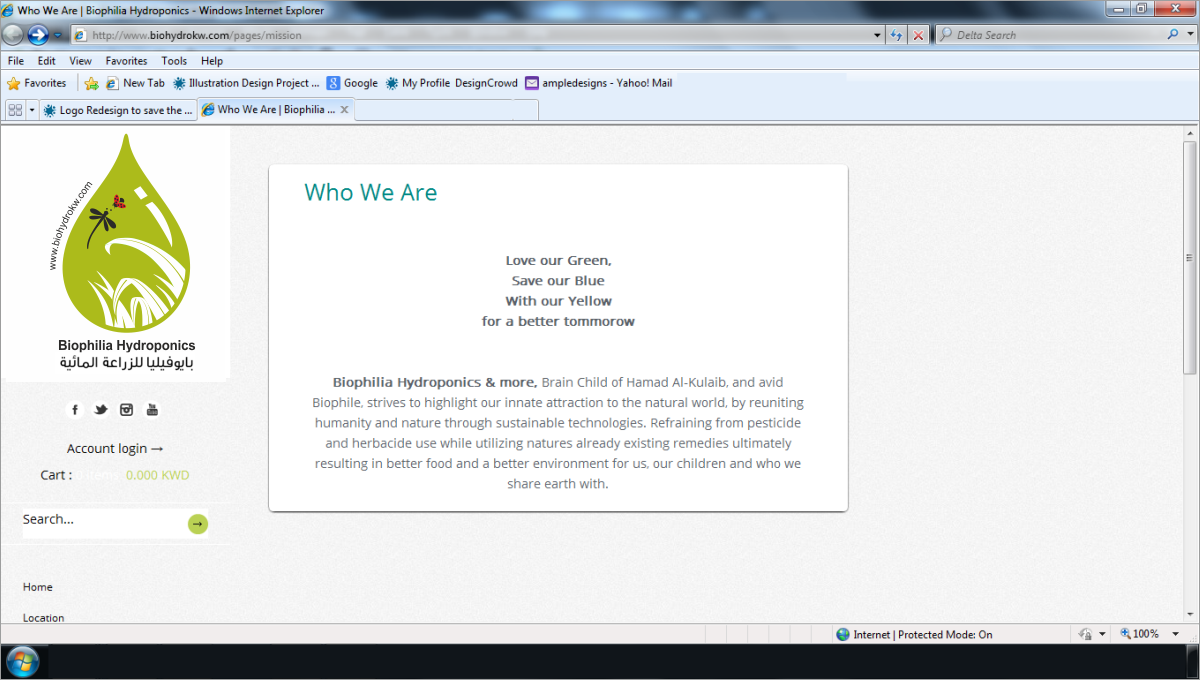Open the Edit menu

coord(47,61)
